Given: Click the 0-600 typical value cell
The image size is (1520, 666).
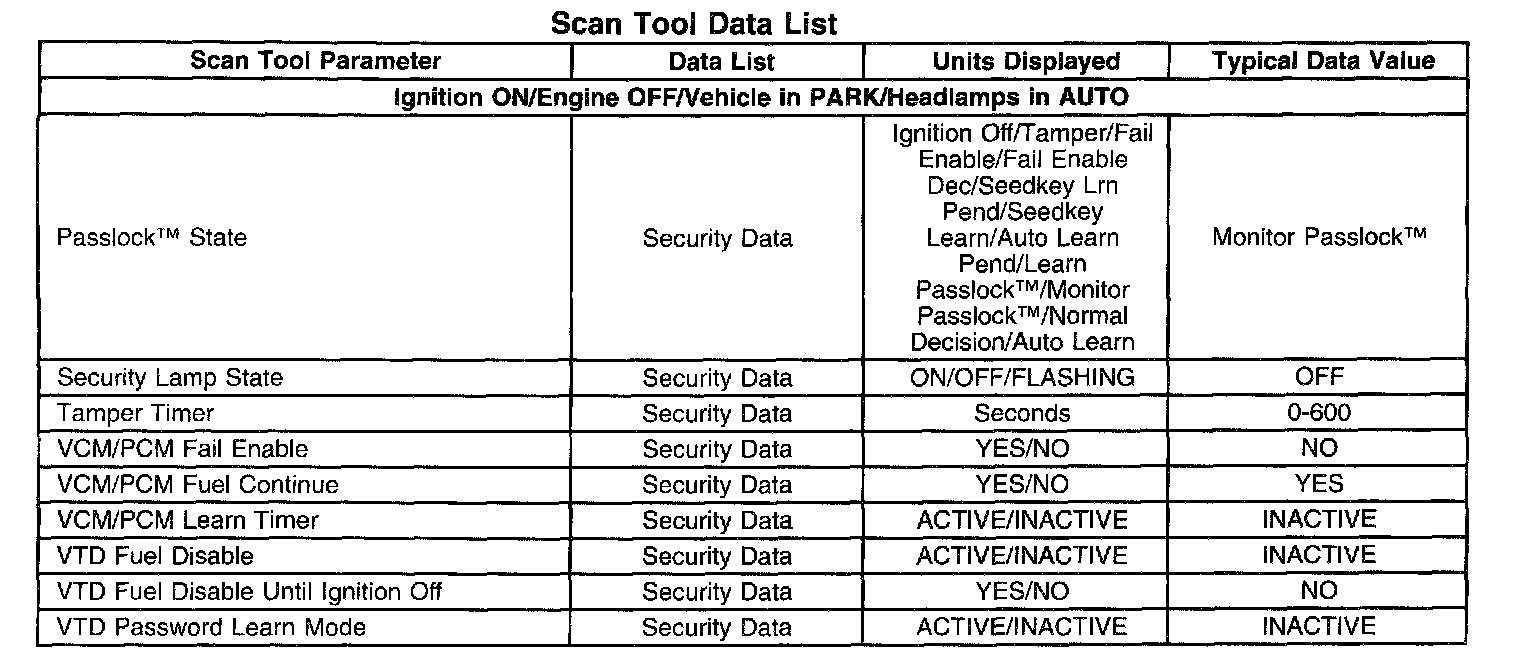Looking at the screenshot, I should (1318, 413).
